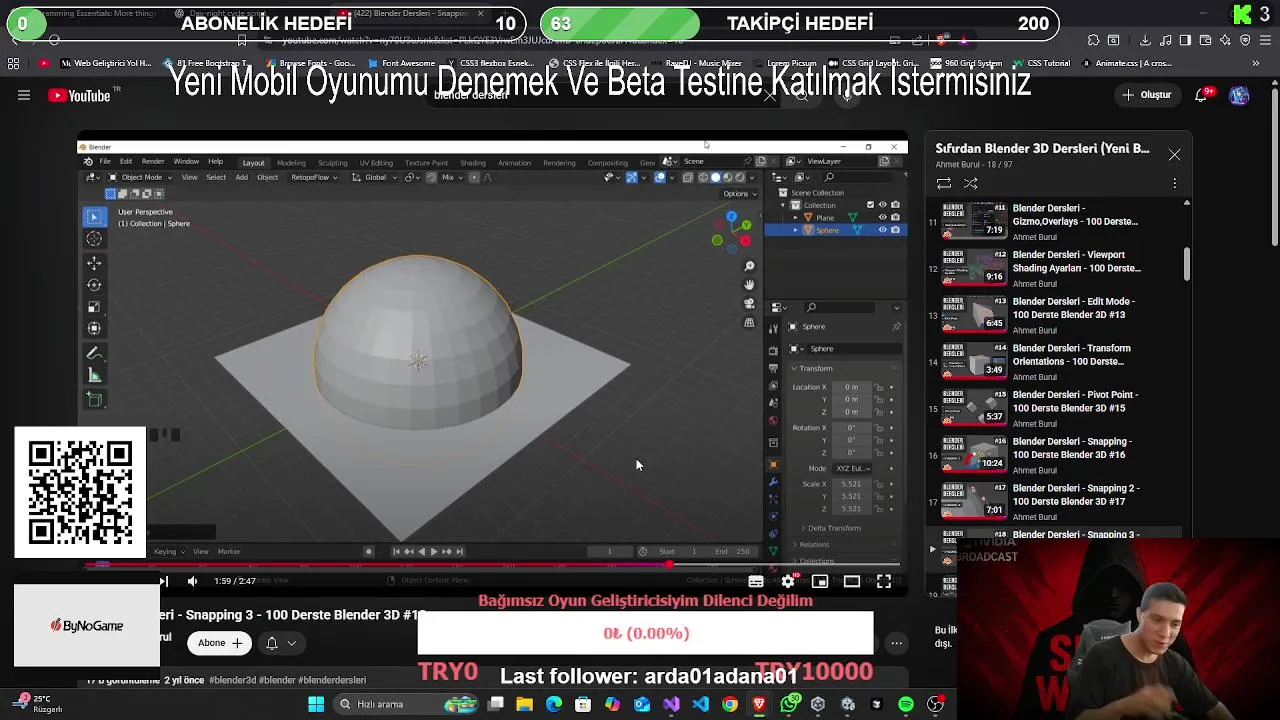Open Spotify from the taskbar

[x=906, y=705]
